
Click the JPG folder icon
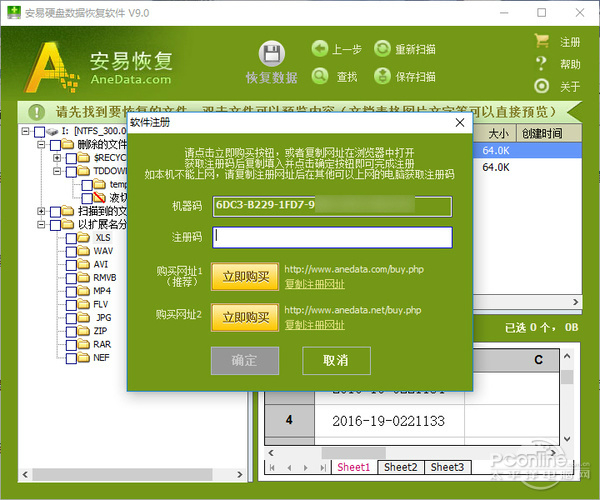pyautogui.click(x=83, y=318)
